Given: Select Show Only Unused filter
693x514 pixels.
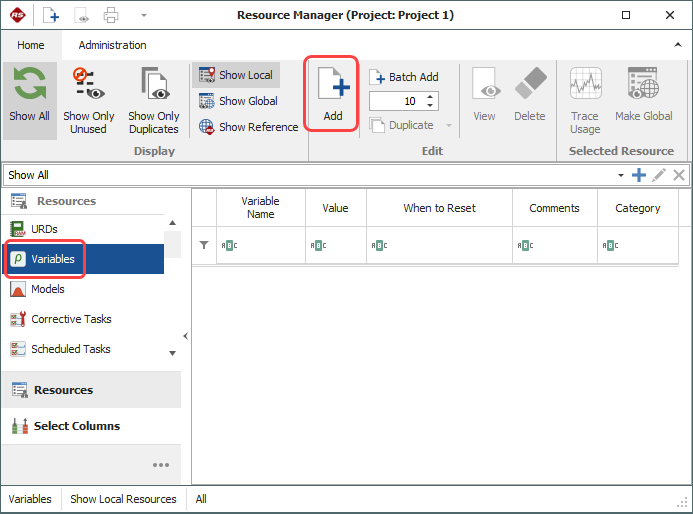Looking at the screenshot, I should (x=88, y=100).
